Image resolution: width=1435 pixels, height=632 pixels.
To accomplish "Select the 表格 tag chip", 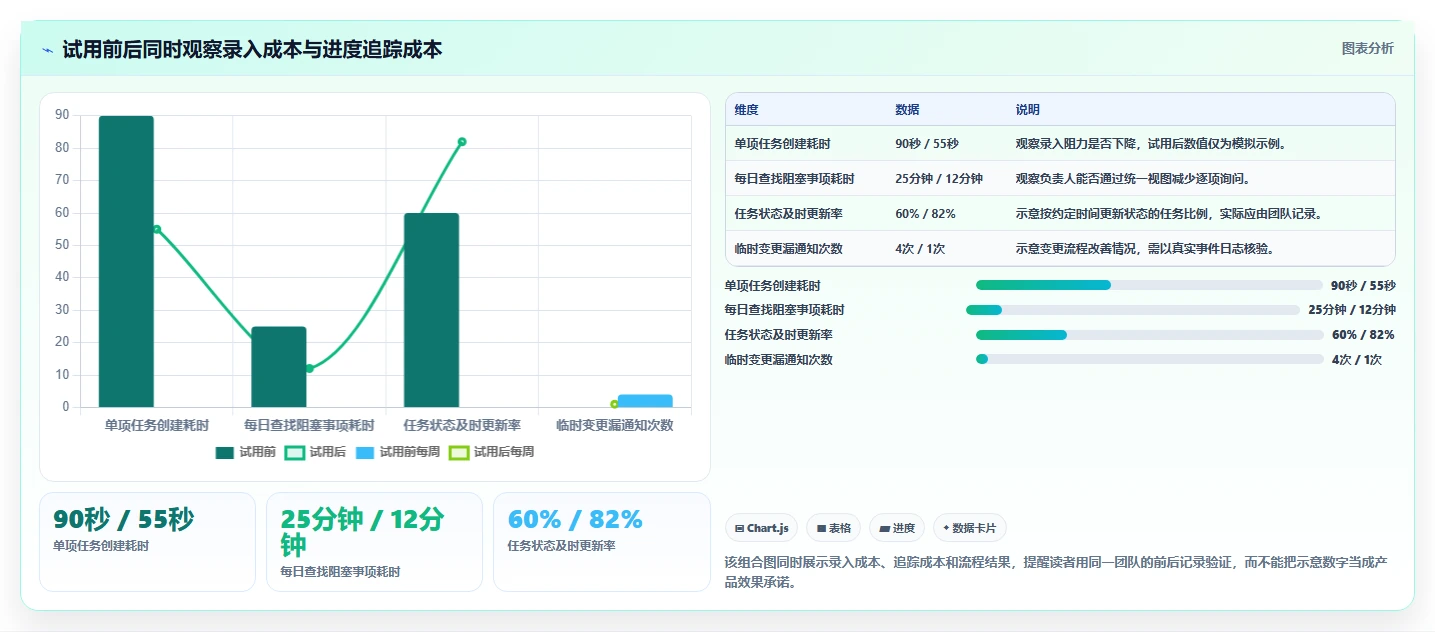I will 833,528.
